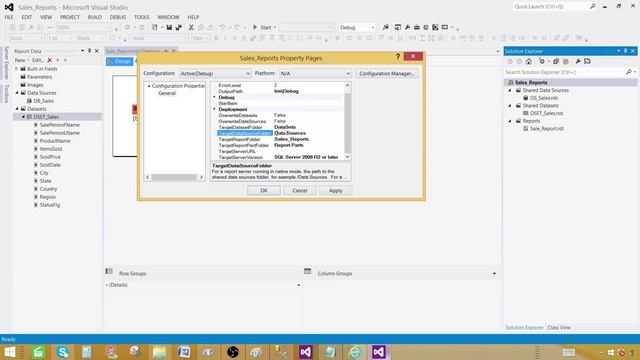Screen dimensions: 640x360
Task: Select the OverwriteDataSources property row
Action: 281,121
